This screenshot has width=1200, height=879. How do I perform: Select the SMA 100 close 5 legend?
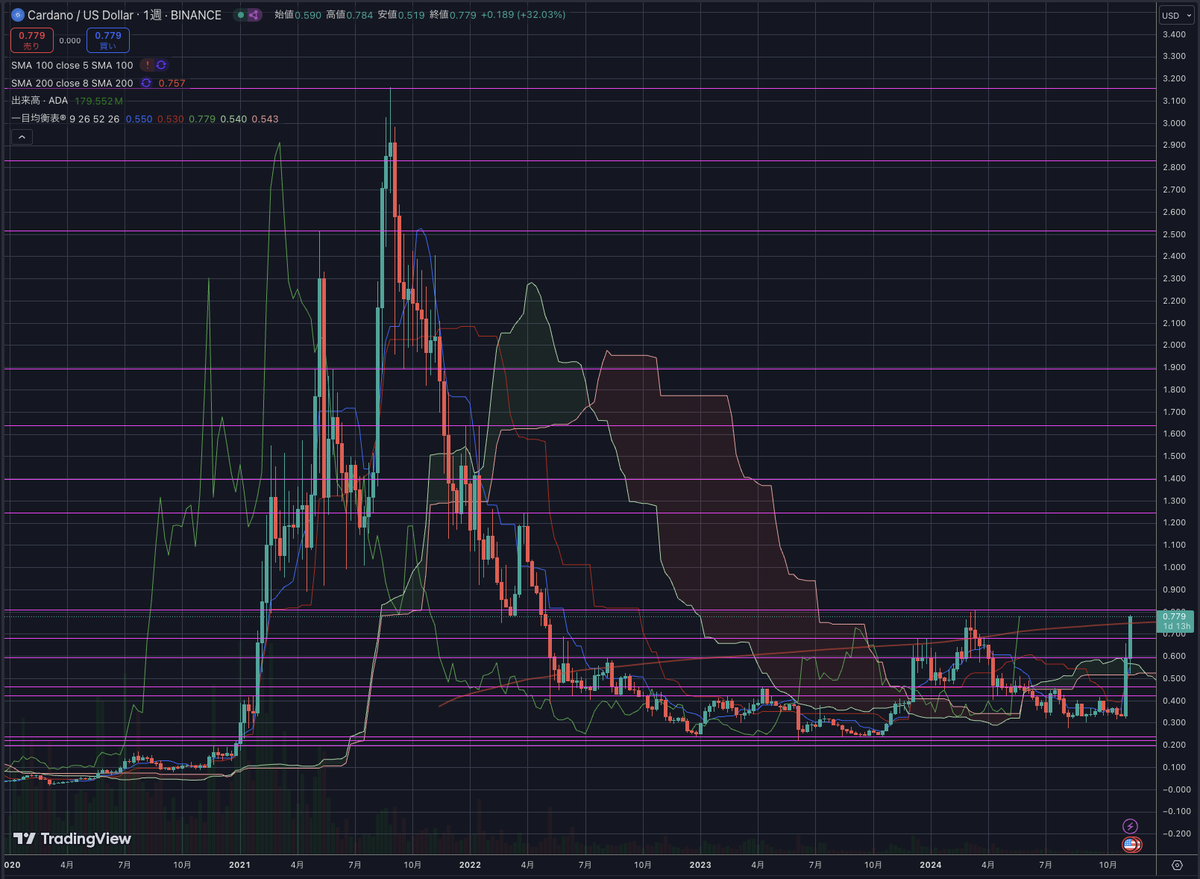pyautogui.click(x=71, y=64)
